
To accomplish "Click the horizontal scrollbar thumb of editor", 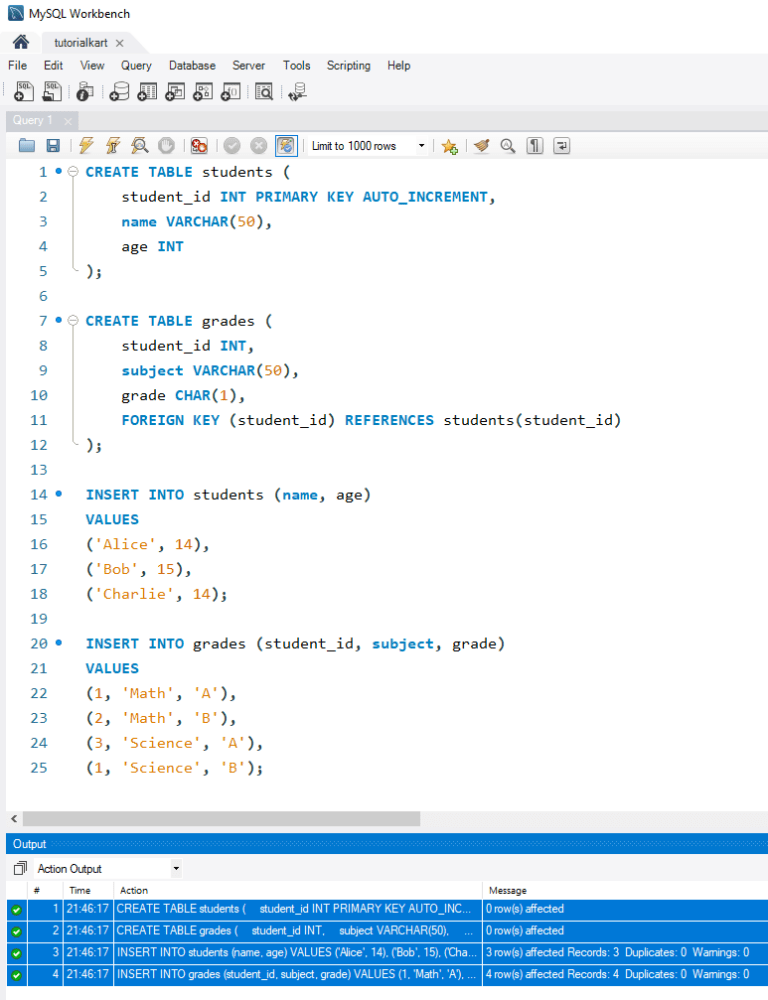I will [221, 818].
